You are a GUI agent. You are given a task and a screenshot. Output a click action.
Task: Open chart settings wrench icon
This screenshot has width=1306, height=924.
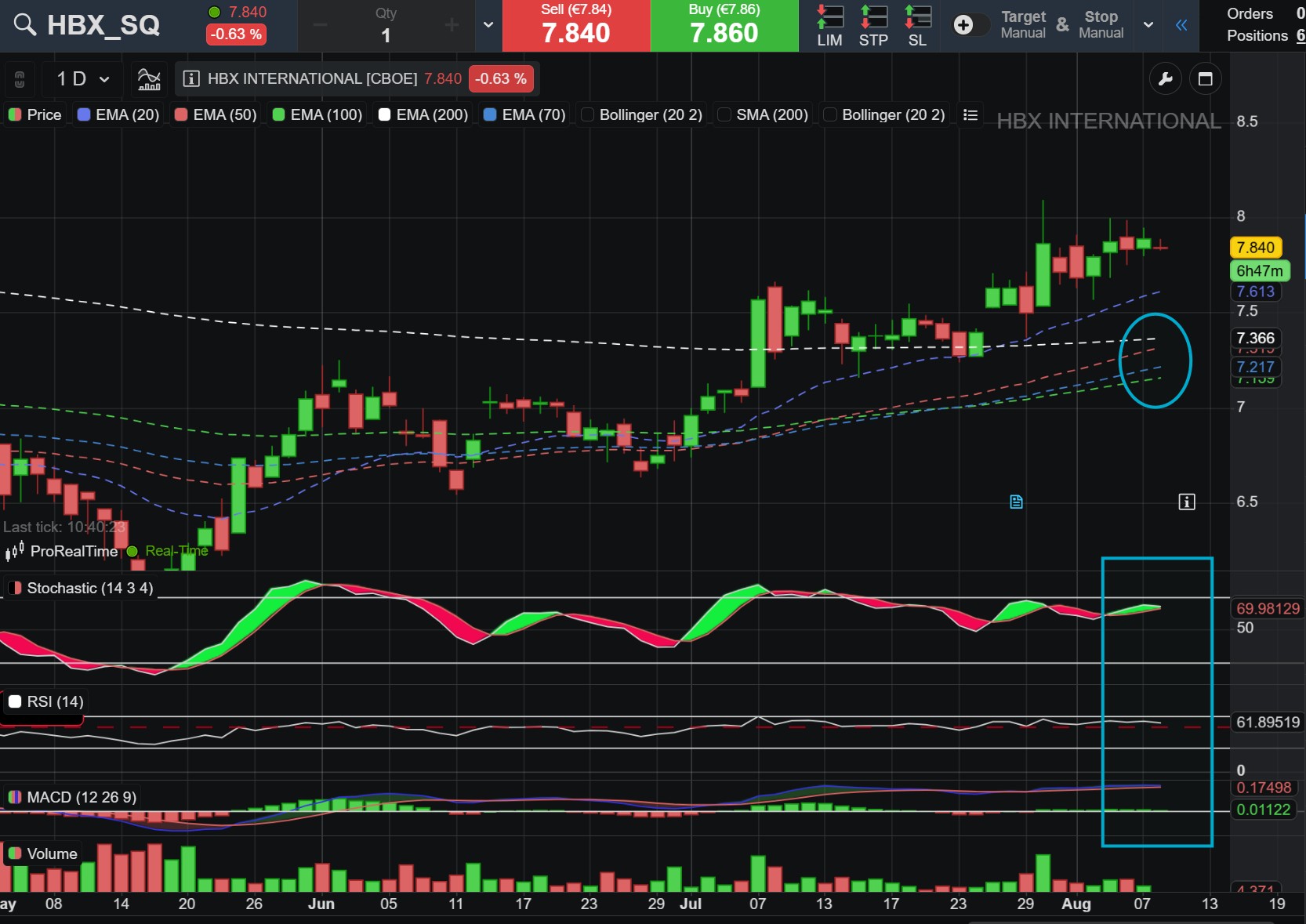1165,78
